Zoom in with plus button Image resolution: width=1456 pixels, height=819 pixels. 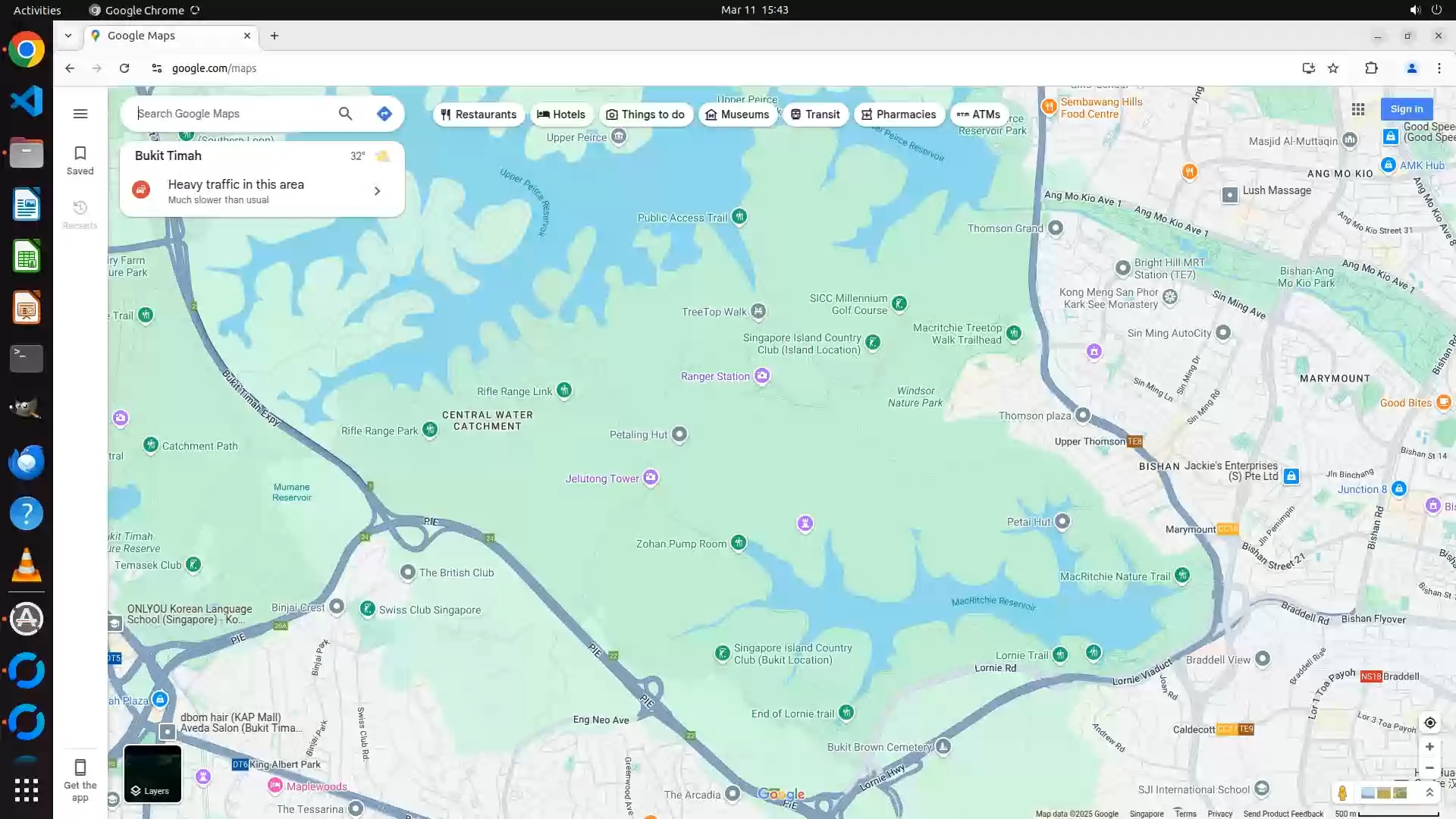pyautogui.click(x=1429, y=747)
